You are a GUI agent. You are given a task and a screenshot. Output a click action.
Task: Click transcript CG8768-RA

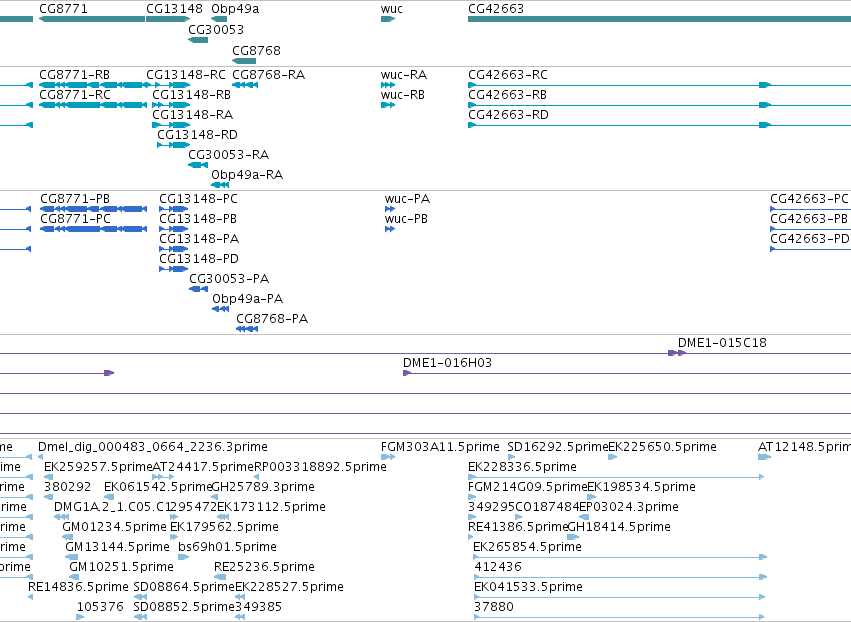click(x=269, y=74)
